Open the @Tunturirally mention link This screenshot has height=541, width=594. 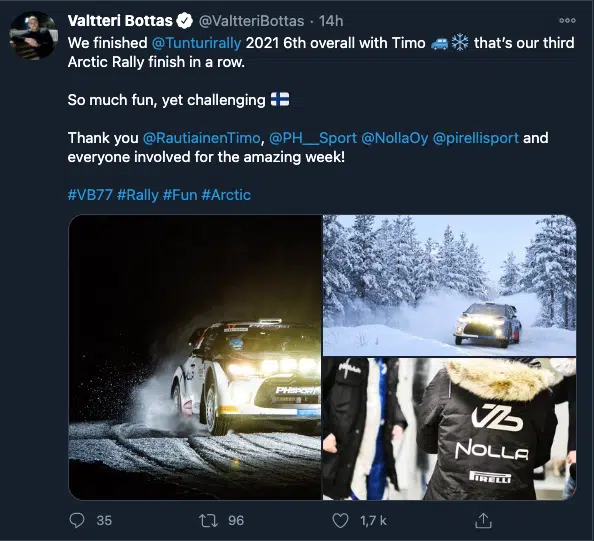tap(196, 43)
